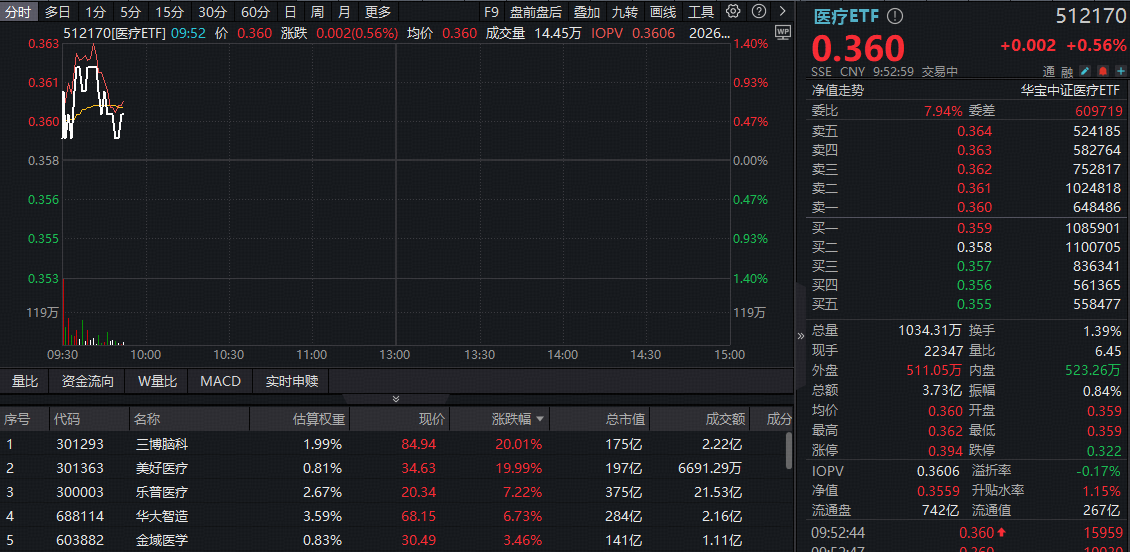Toggle the 九转 indicator
The image size is (1130, 552).
tap(625, 12)
